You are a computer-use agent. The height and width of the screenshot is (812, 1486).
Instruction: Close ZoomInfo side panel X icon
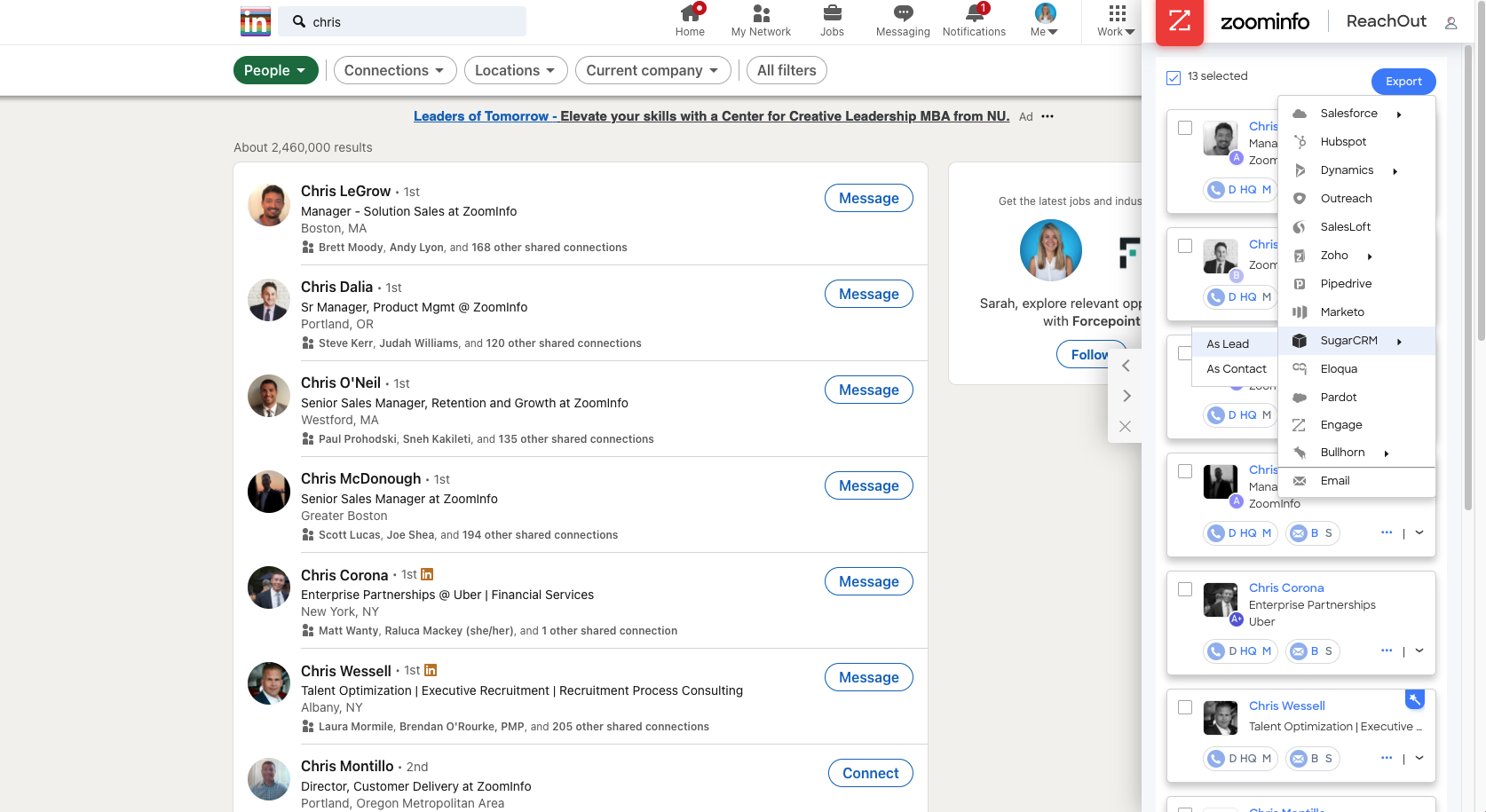click(x=1126, y=426)
